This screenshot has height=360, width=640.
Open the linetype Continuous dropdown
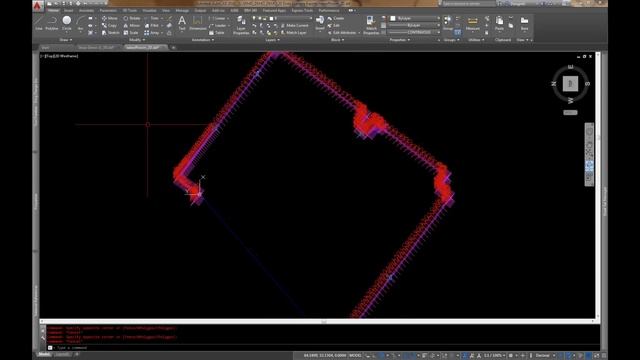pyautogui.click(x=414, y=32)
